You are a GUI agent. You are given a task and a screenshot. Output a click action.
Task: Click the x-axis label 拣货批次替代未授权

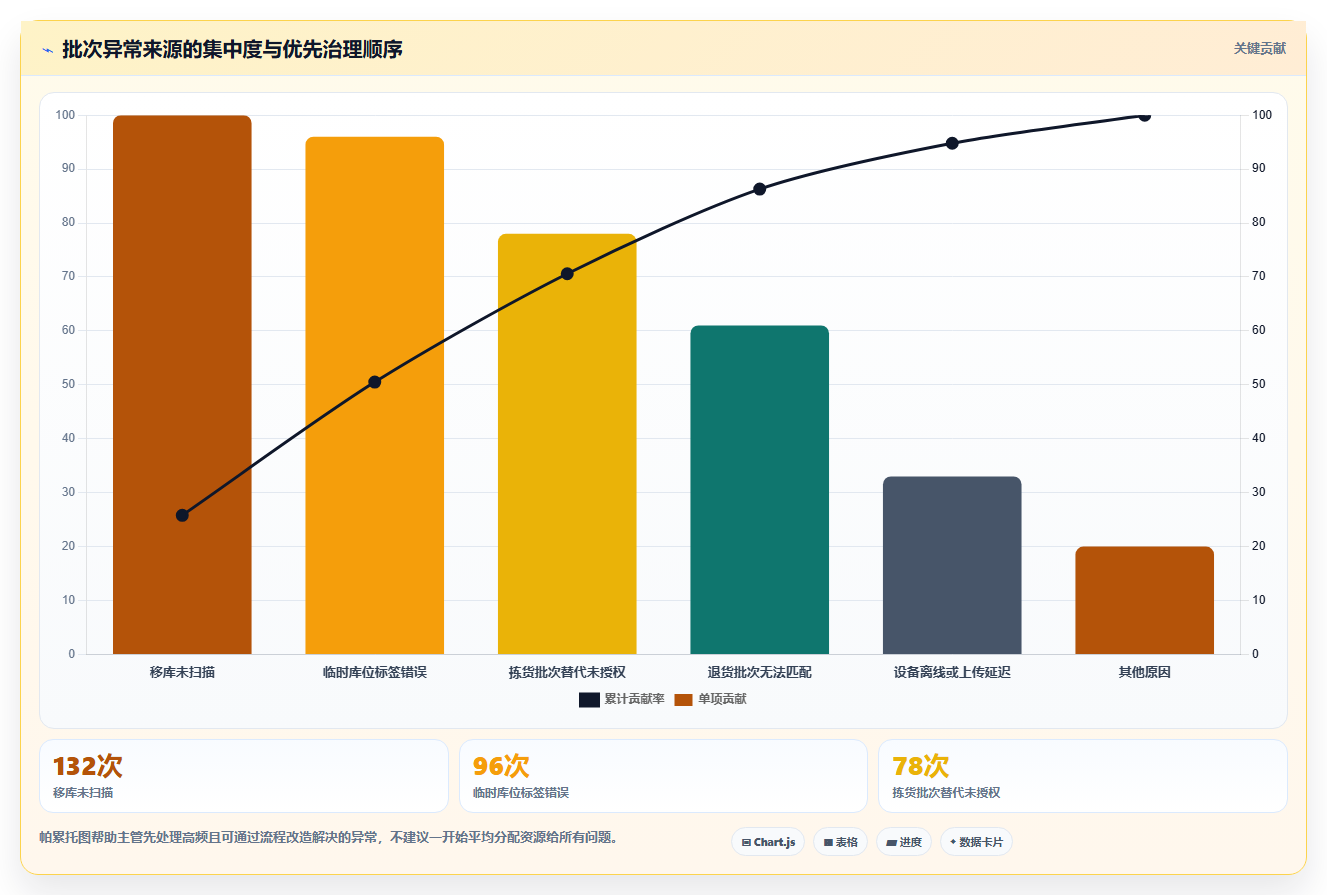coord(567,672)
